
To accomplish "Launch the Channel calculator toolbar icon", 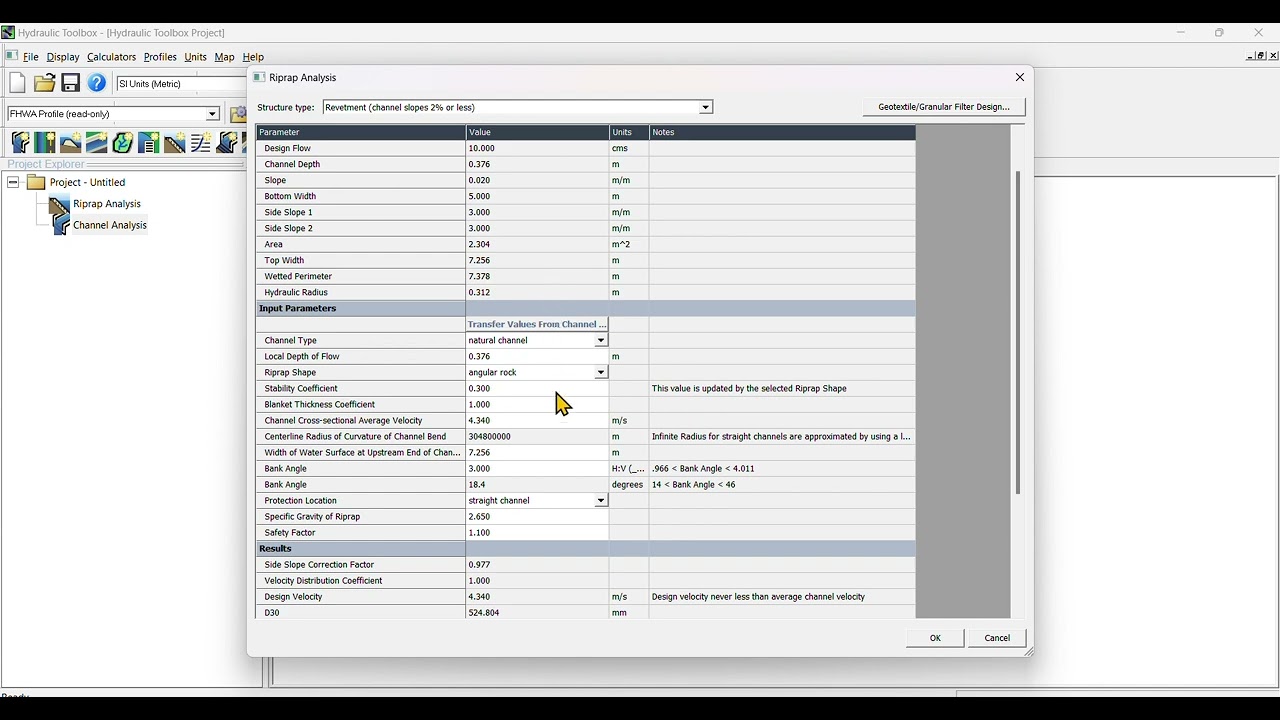I will (21, 143).
